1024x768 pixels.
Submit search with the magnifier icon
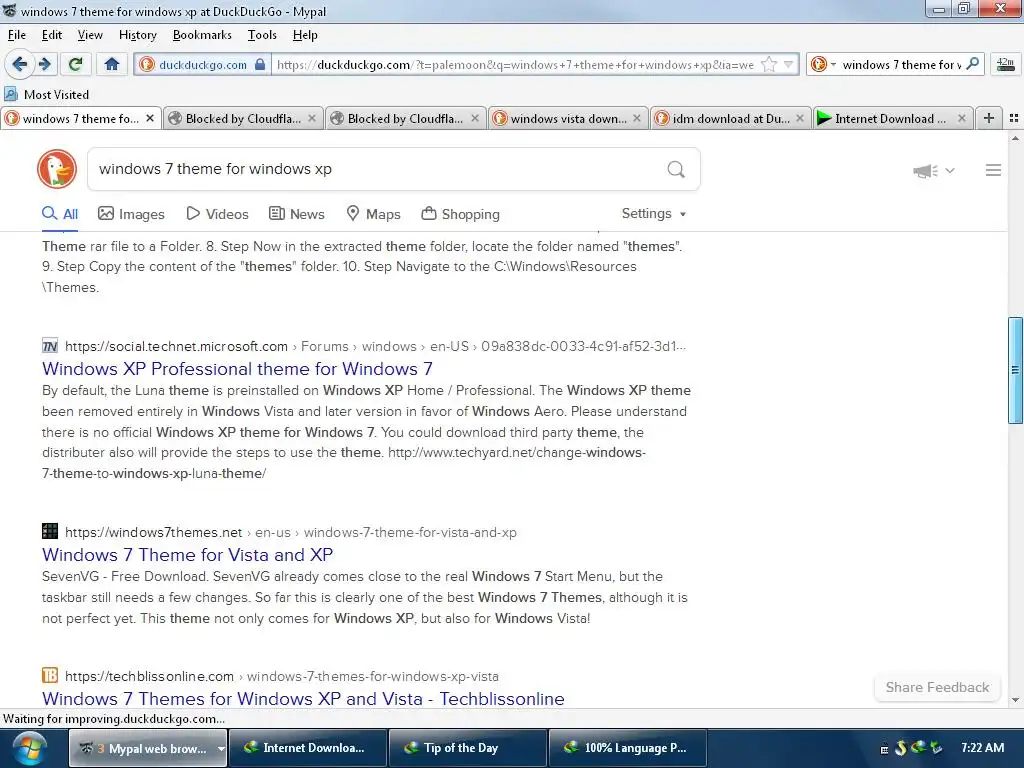[676, 169]
